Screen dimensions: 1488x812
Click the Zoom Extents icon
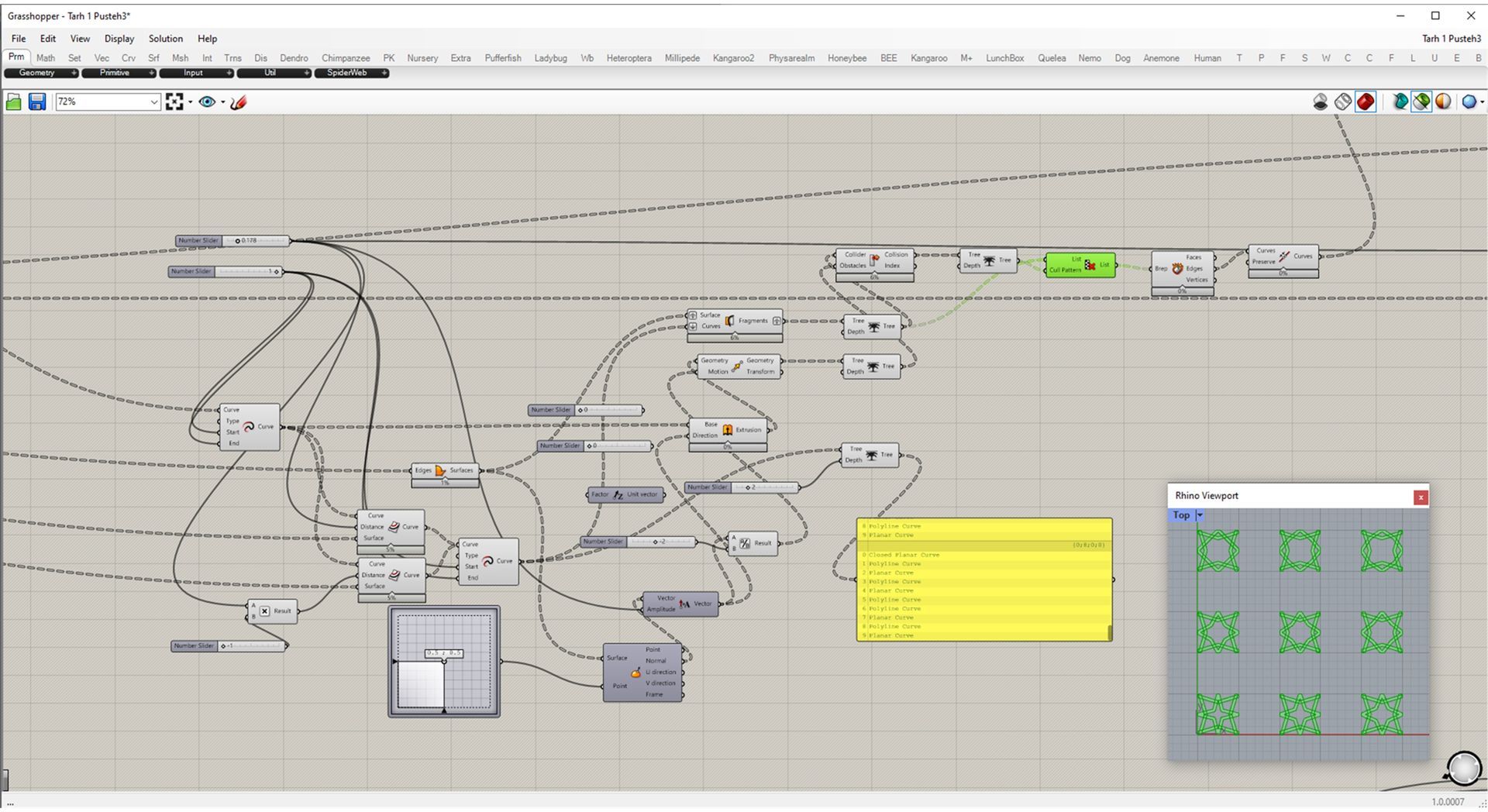coord(174,101)
